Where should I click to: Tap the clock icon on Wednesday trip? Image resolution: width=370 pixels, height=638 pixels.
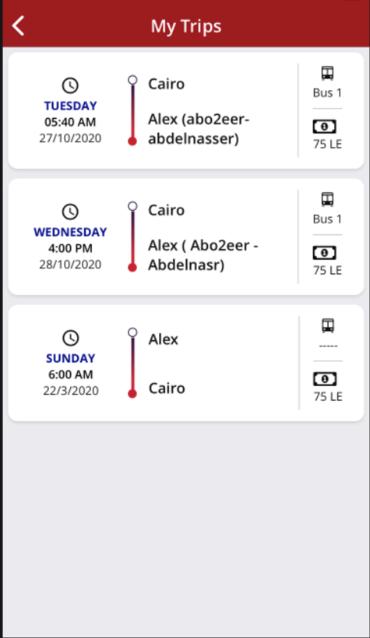pos(70,212)
